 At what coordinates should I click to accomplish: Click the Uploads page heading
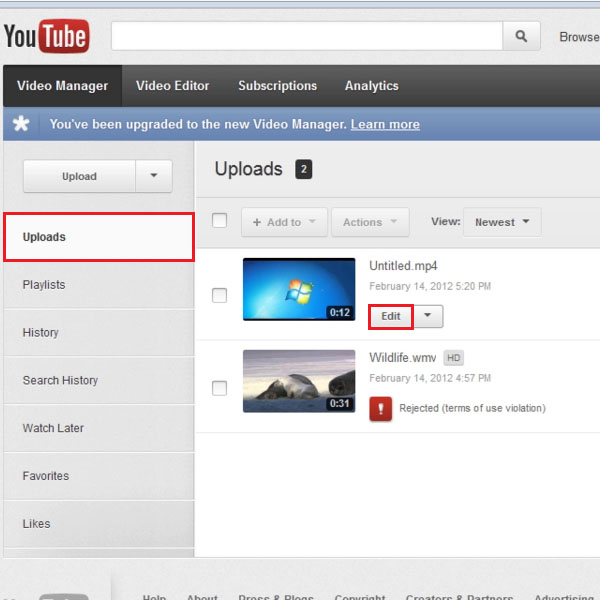coord(249,169)
